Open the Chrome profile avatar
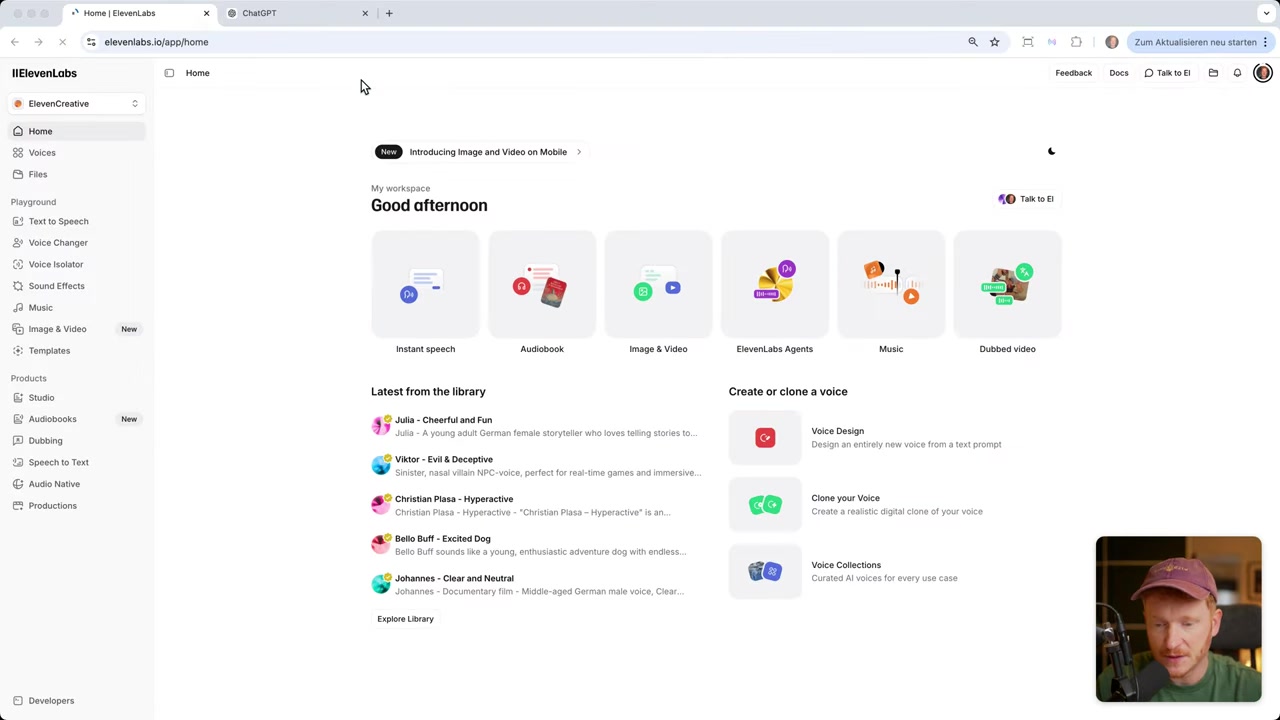The image size is (1280, 720). tap(1112, 42)
